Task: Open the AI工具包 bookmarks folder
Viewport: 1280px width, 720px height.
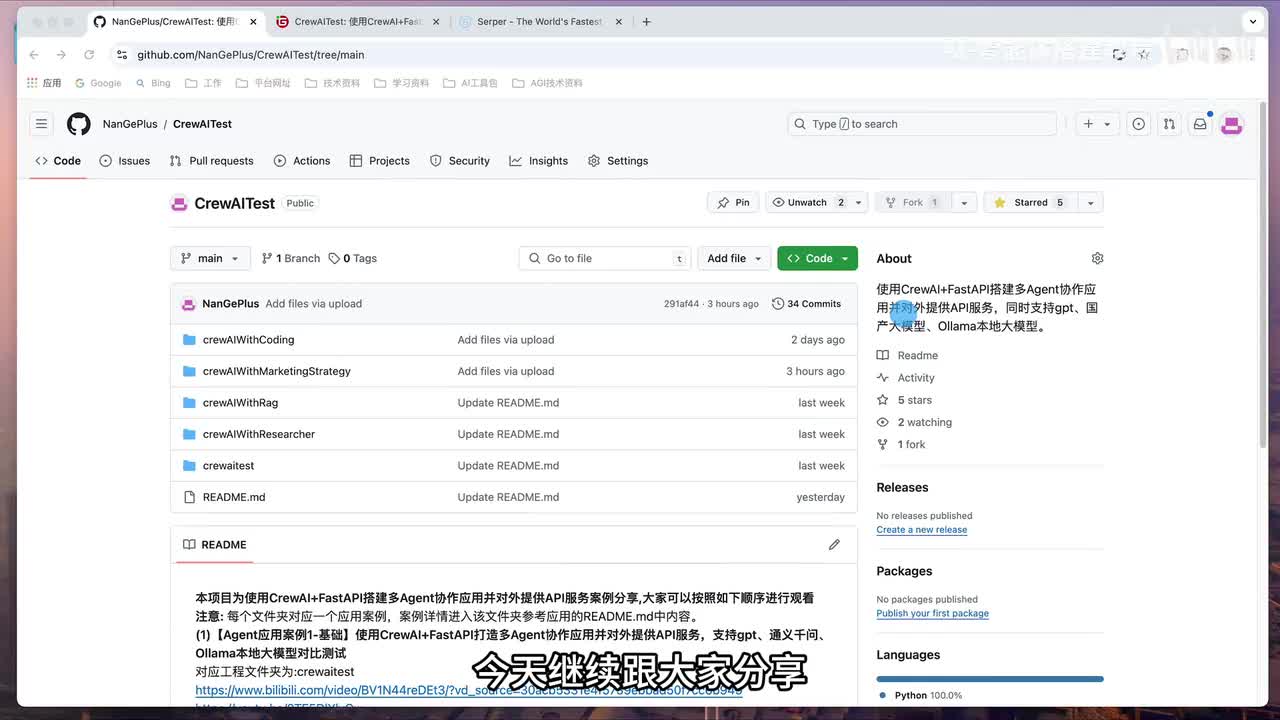Action: [x=470, y=83]
